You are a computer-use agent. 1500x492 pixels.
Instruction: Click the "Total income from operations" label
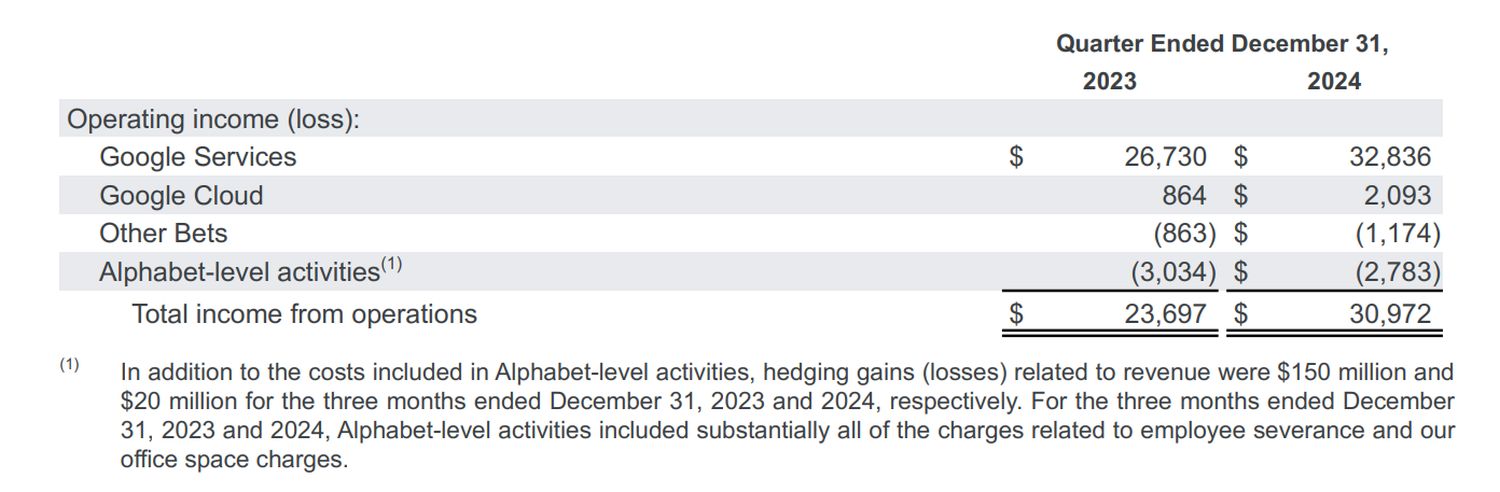[304, 314]
